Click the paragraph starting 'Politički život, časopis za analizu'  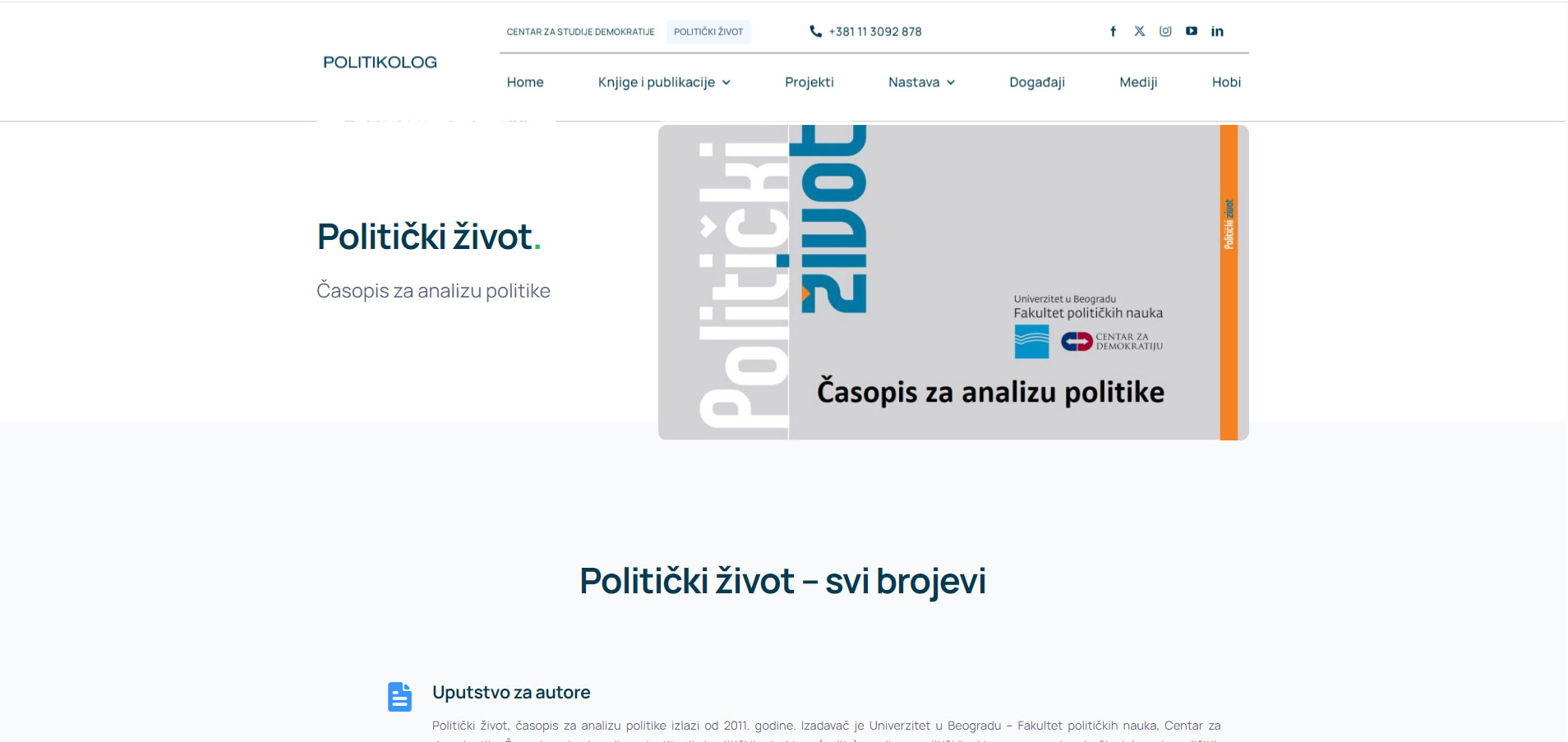[826, 731]
